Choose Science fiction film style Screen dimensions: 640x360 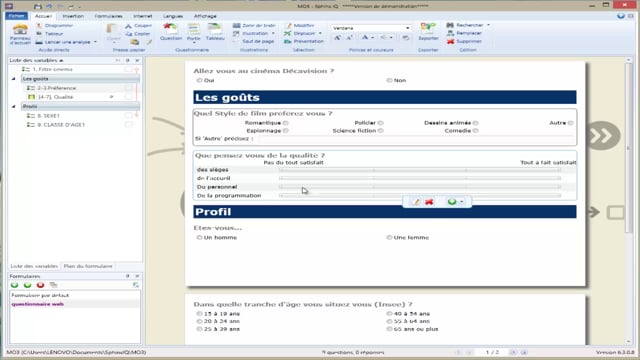point(380,131)
